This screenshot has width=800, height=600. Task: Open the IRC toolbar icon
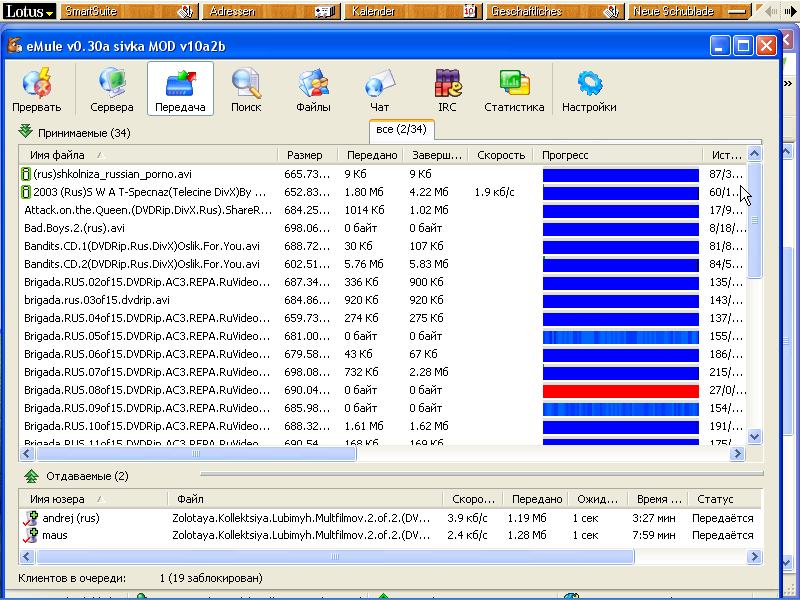(x=447, y=89)
